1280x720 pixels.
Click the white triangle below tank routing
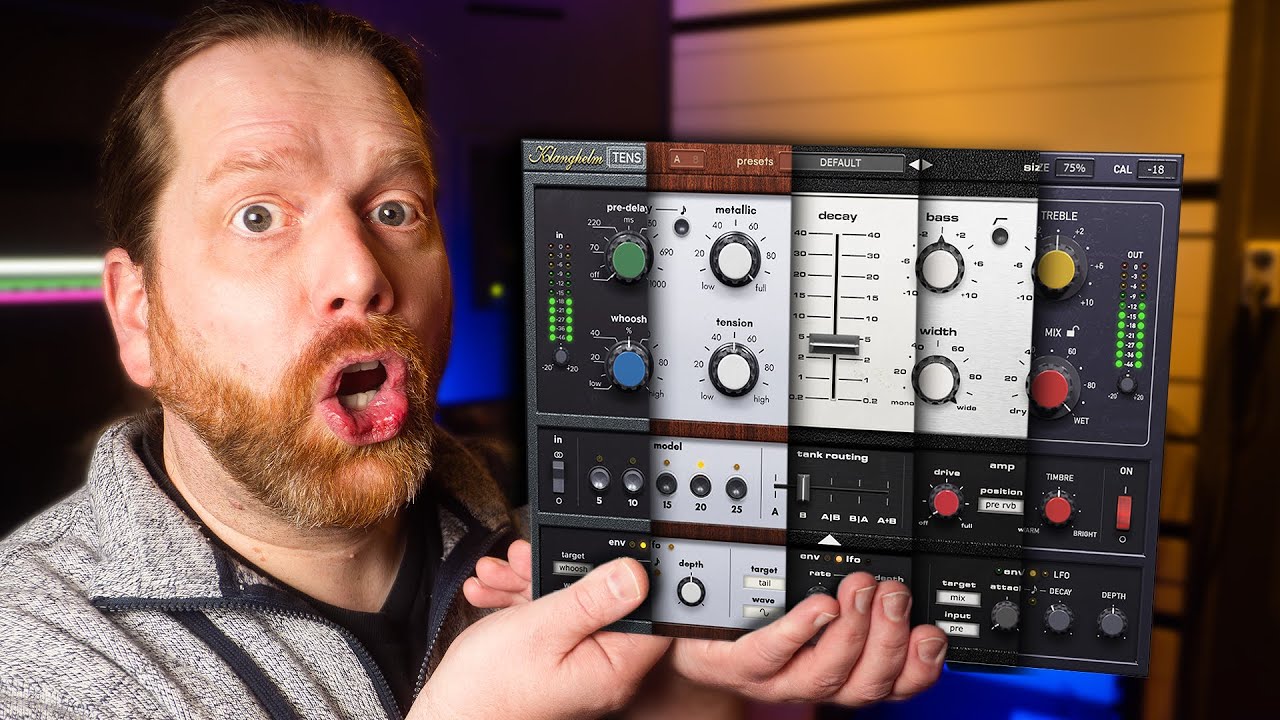click(829, 540)
